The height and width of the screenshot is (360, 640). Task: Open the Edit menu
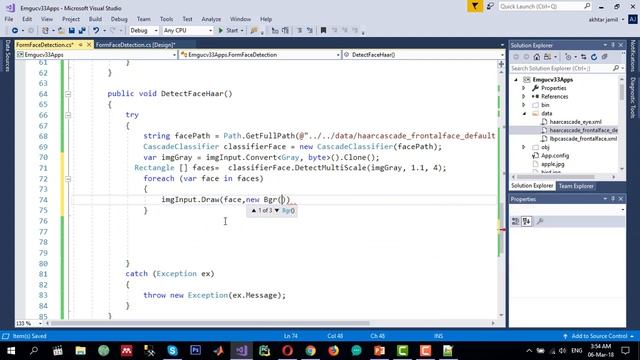(27, 19)
